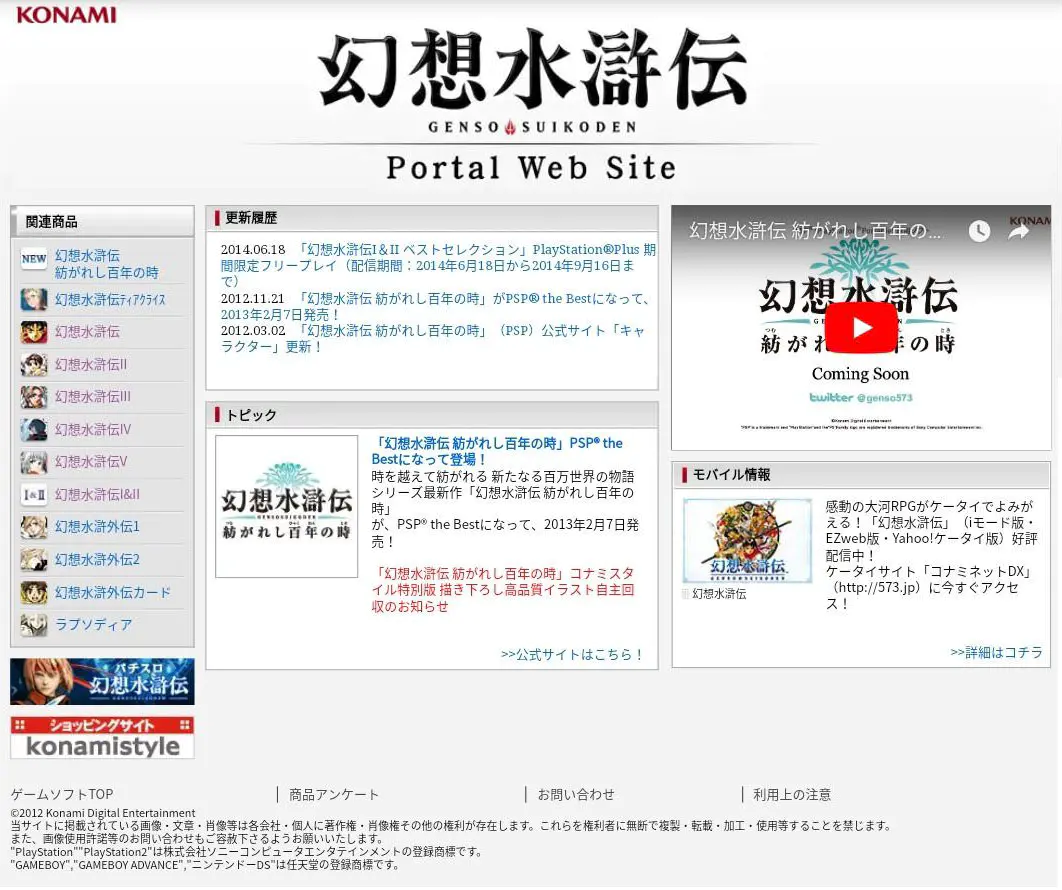
Task: Open the 幻想水滸外伝1 link
Action: click(97, 527)
